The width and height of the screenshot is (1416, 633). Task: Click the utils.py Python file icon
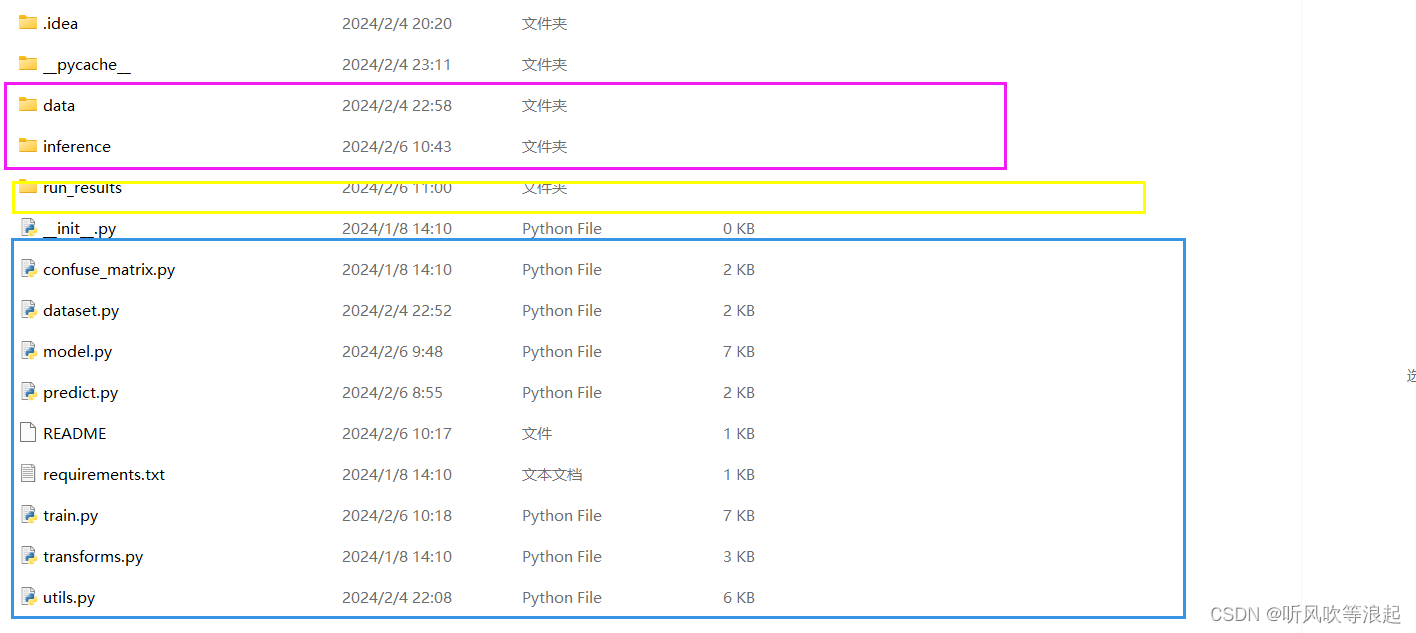tap(28, 597)
